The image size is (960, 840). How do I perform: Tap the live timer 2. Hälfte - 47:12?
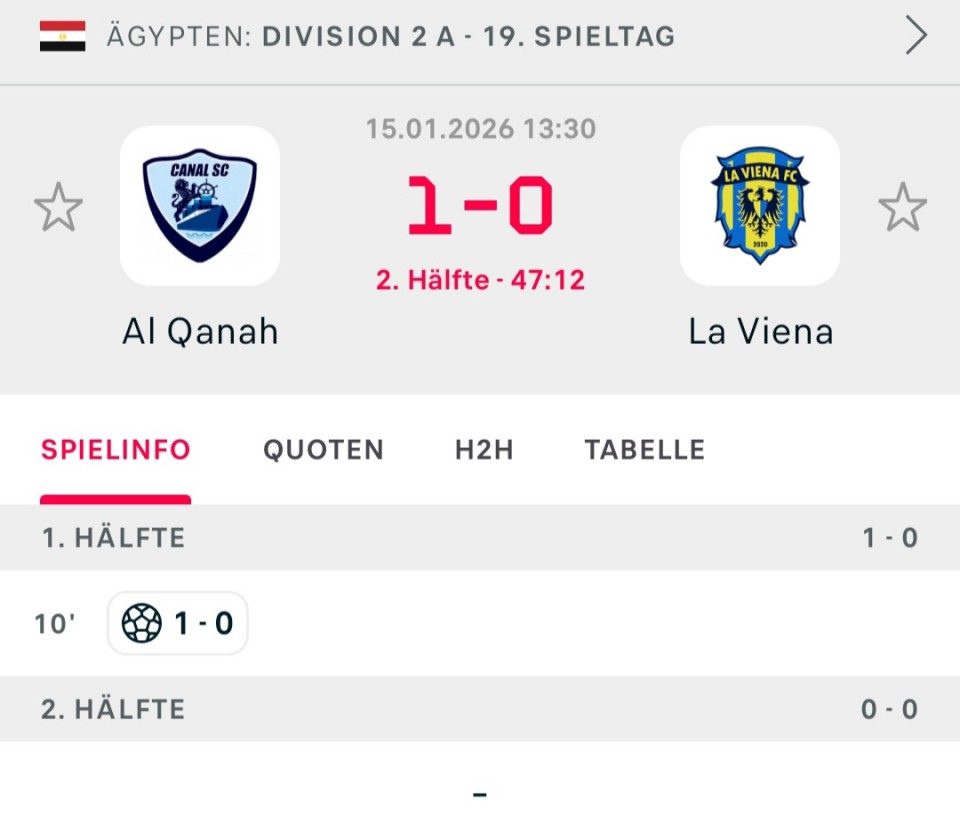click(x=480, y=280)
